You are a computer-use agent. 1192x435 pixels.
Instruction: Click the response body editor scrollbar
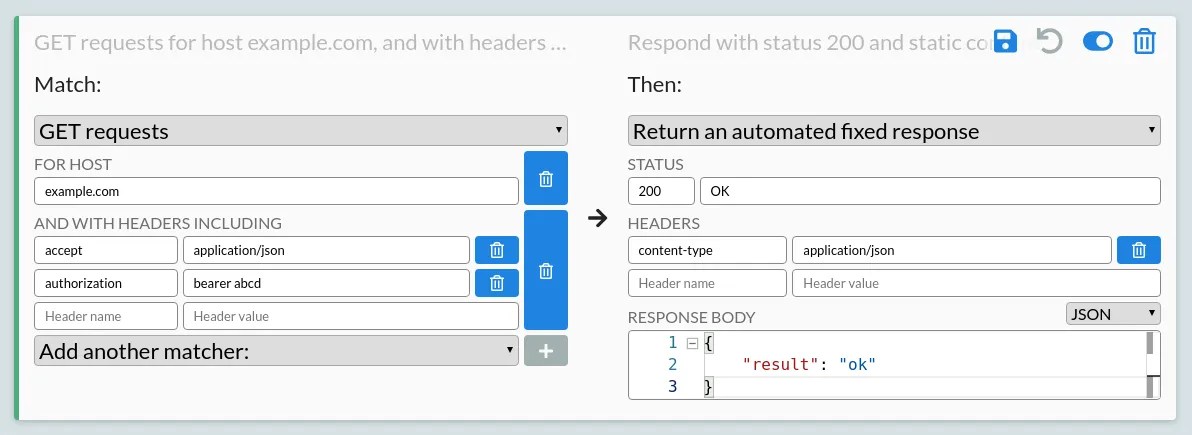(x=1152, y=365)
